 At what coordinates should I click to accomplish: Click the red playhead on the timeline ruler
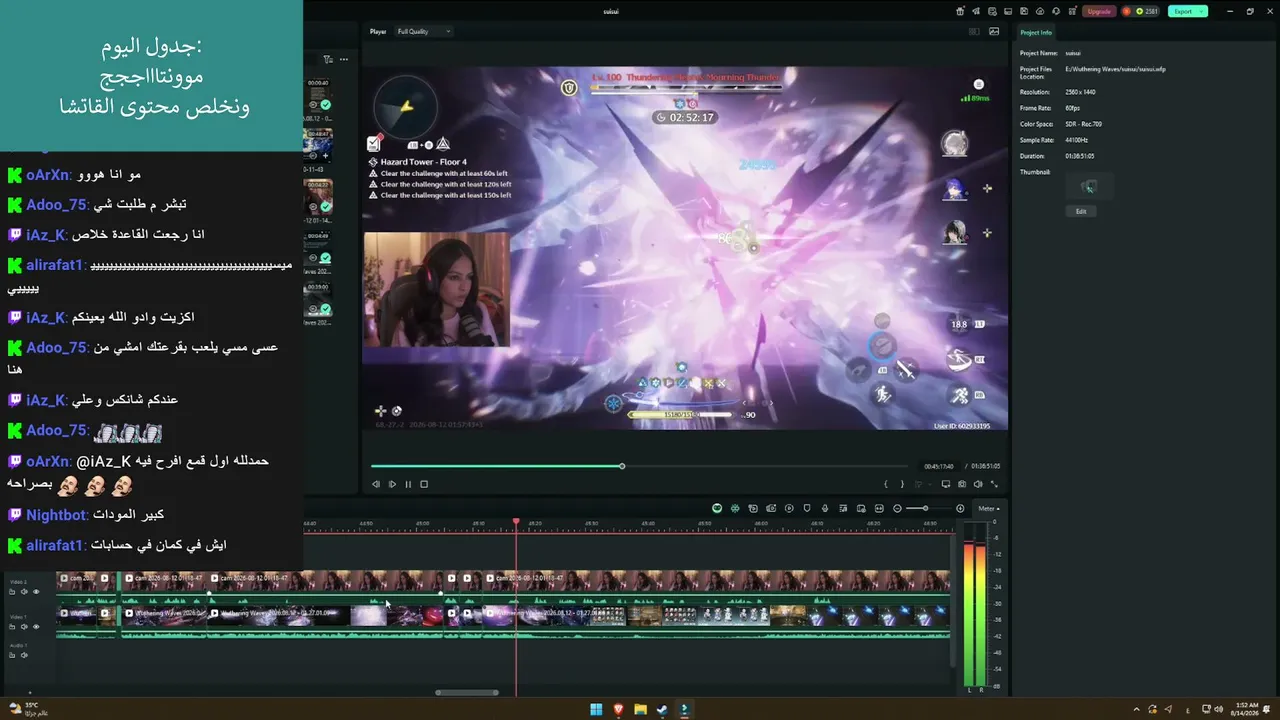516,522
